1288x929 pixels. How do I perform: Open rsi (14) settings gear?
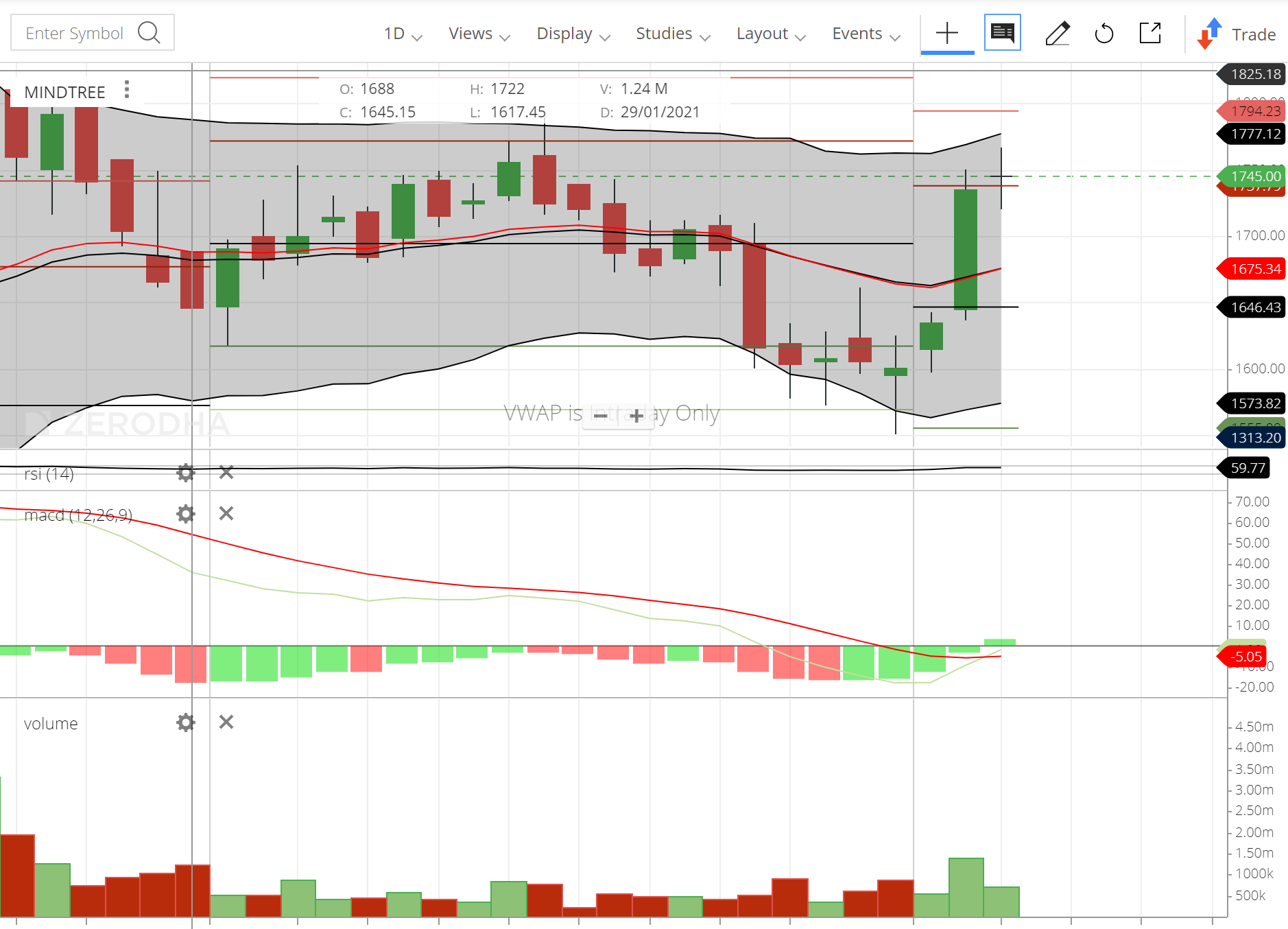click(x=186, y=473)
